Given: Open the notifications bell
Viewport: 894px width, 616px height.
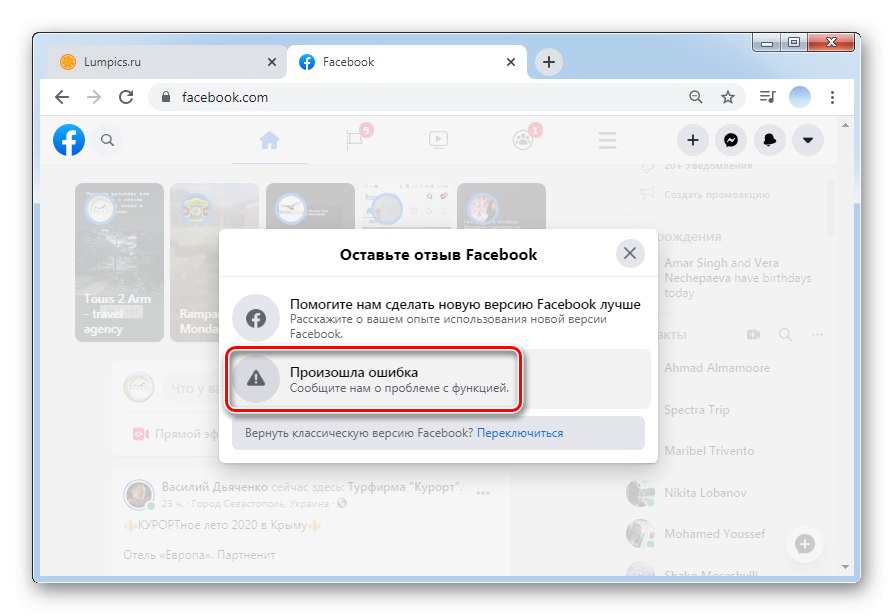Looking at the screenshot, I should [770, 140].
